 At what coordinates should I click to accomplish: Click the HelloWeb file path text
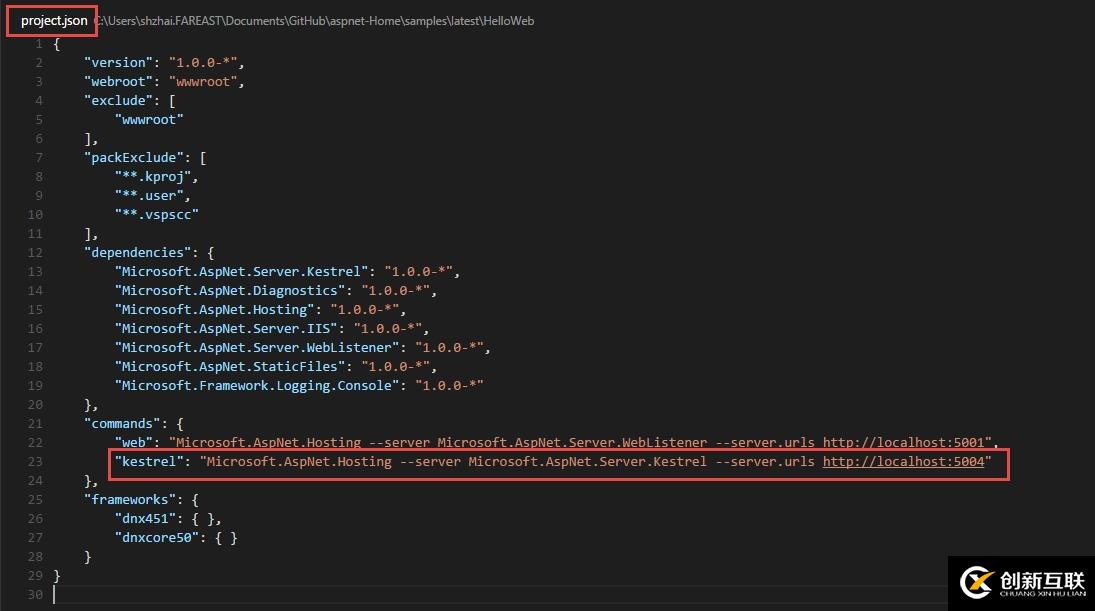pyautogui.click(x=314, y=21)
